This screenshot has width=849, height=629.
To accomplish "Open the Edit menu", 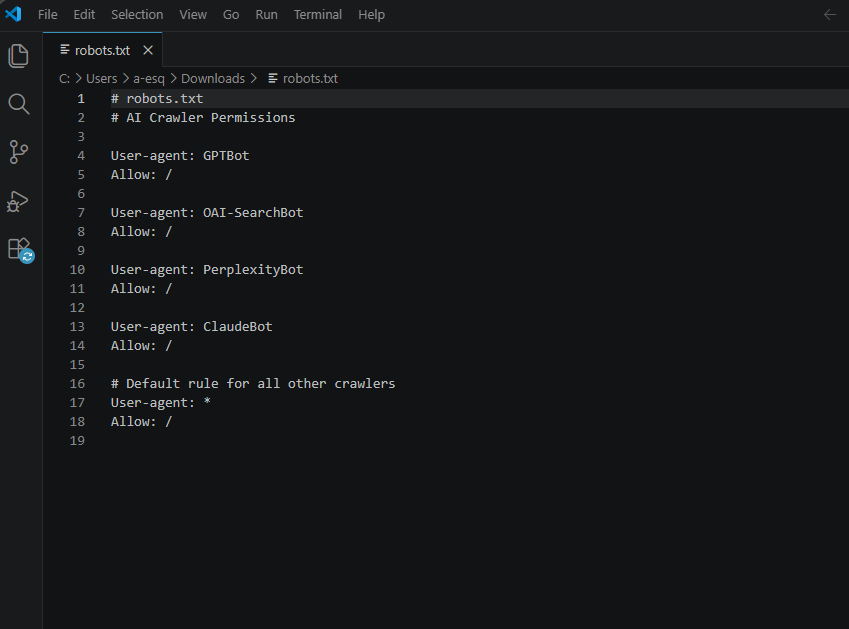I will click(84, 15).
